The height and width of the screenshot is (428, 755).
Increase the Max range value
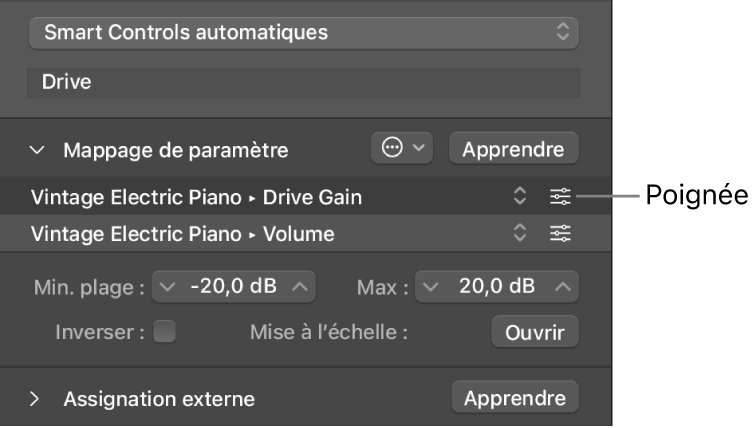[x=563, y=287]
